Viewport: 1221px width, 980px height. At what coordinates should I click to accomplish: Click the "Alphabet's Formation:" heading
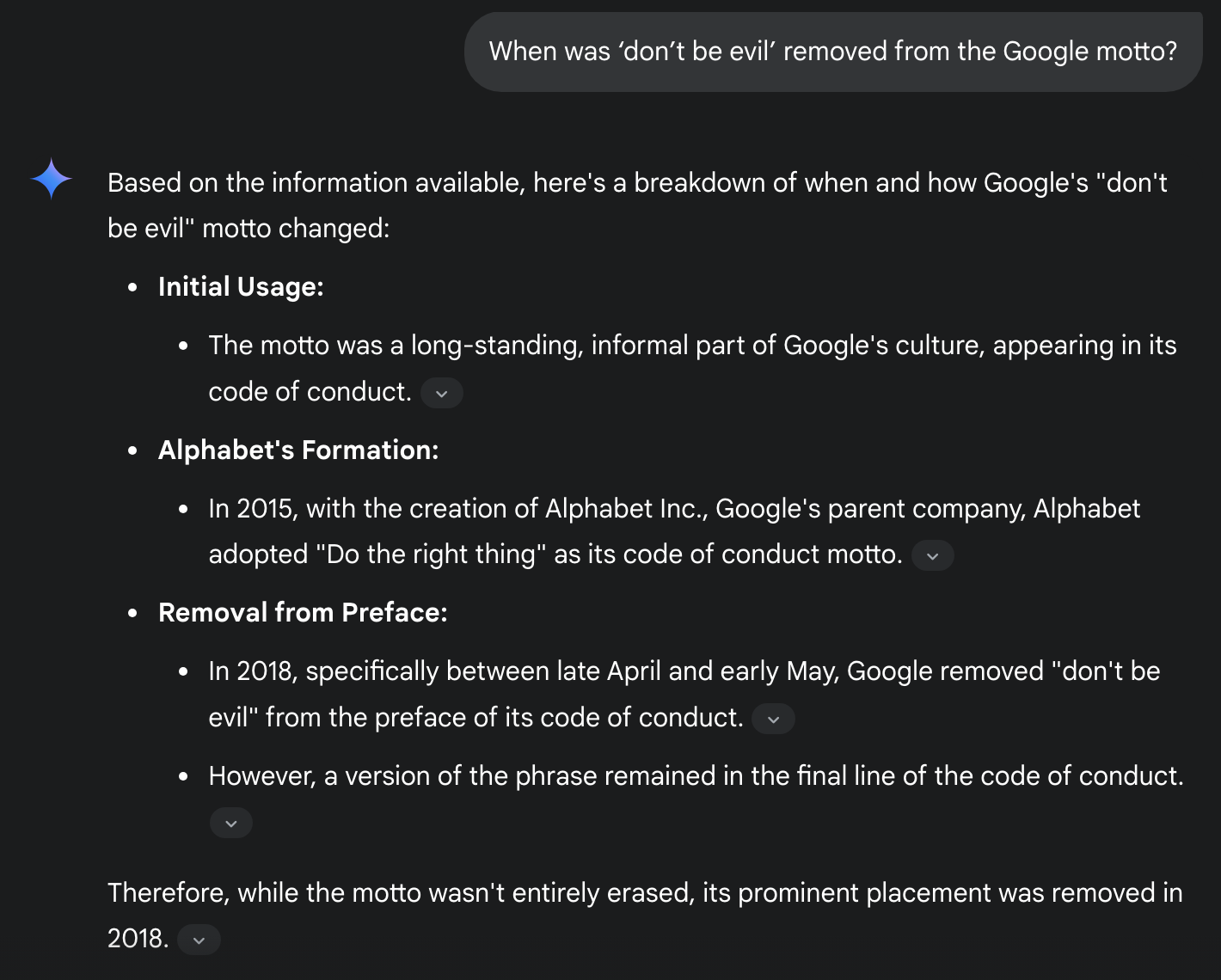click(x=298, y=450)
